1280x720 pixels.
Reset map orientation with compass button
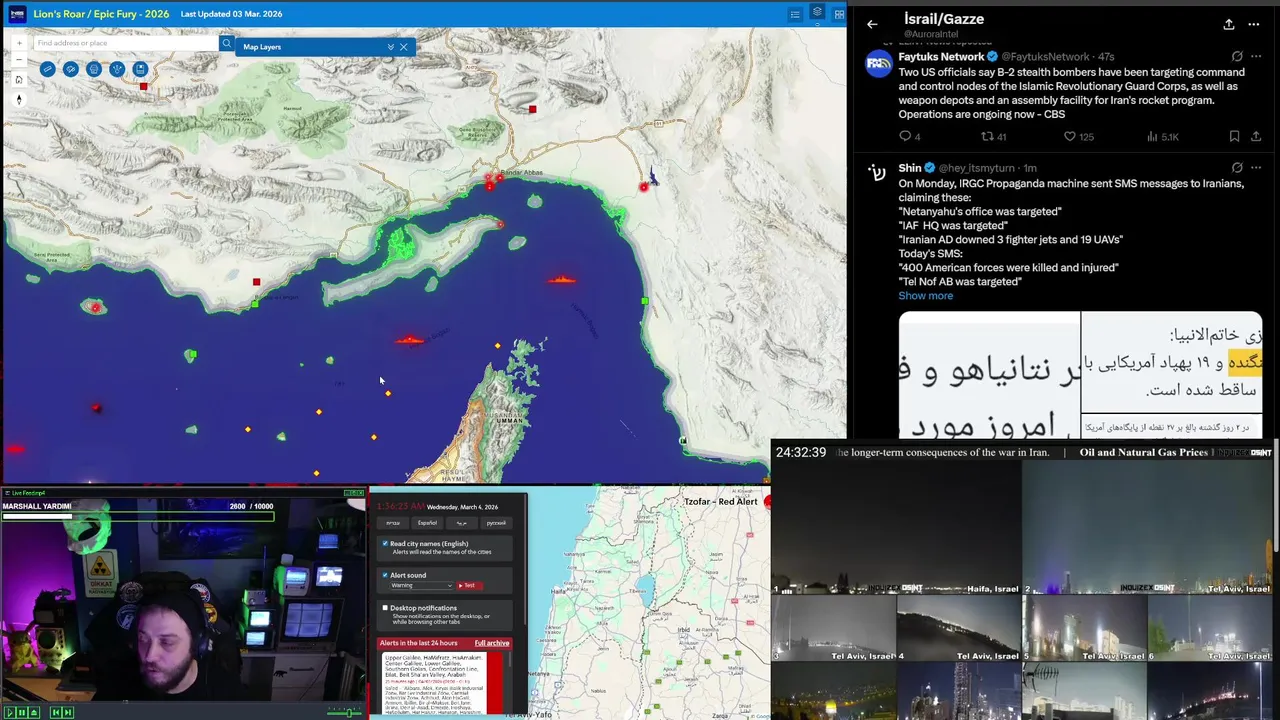19,99
